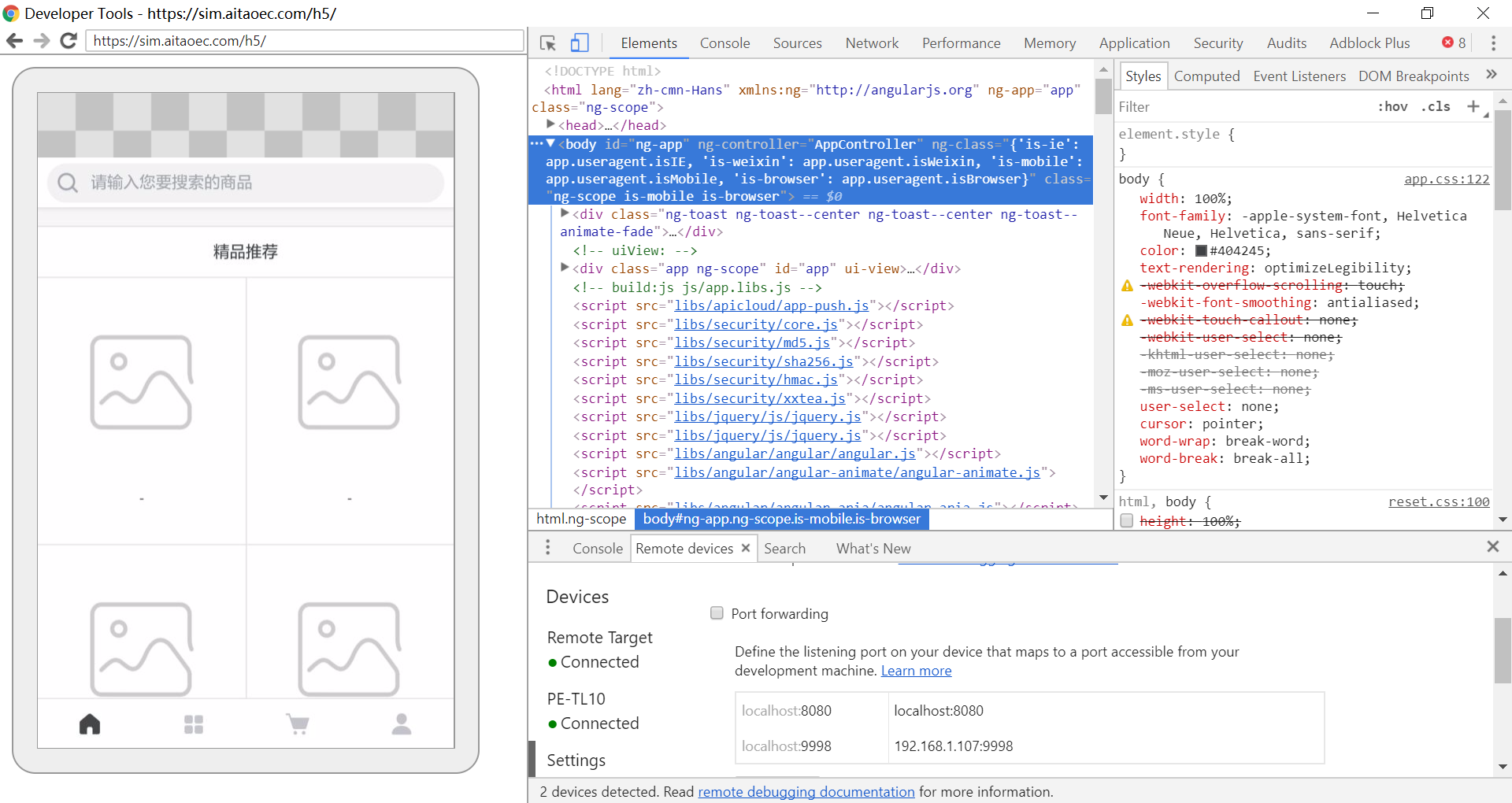Open DevTools three-dot customize menu
This screenshot has width=1512, height=803.
(1493, 43)
